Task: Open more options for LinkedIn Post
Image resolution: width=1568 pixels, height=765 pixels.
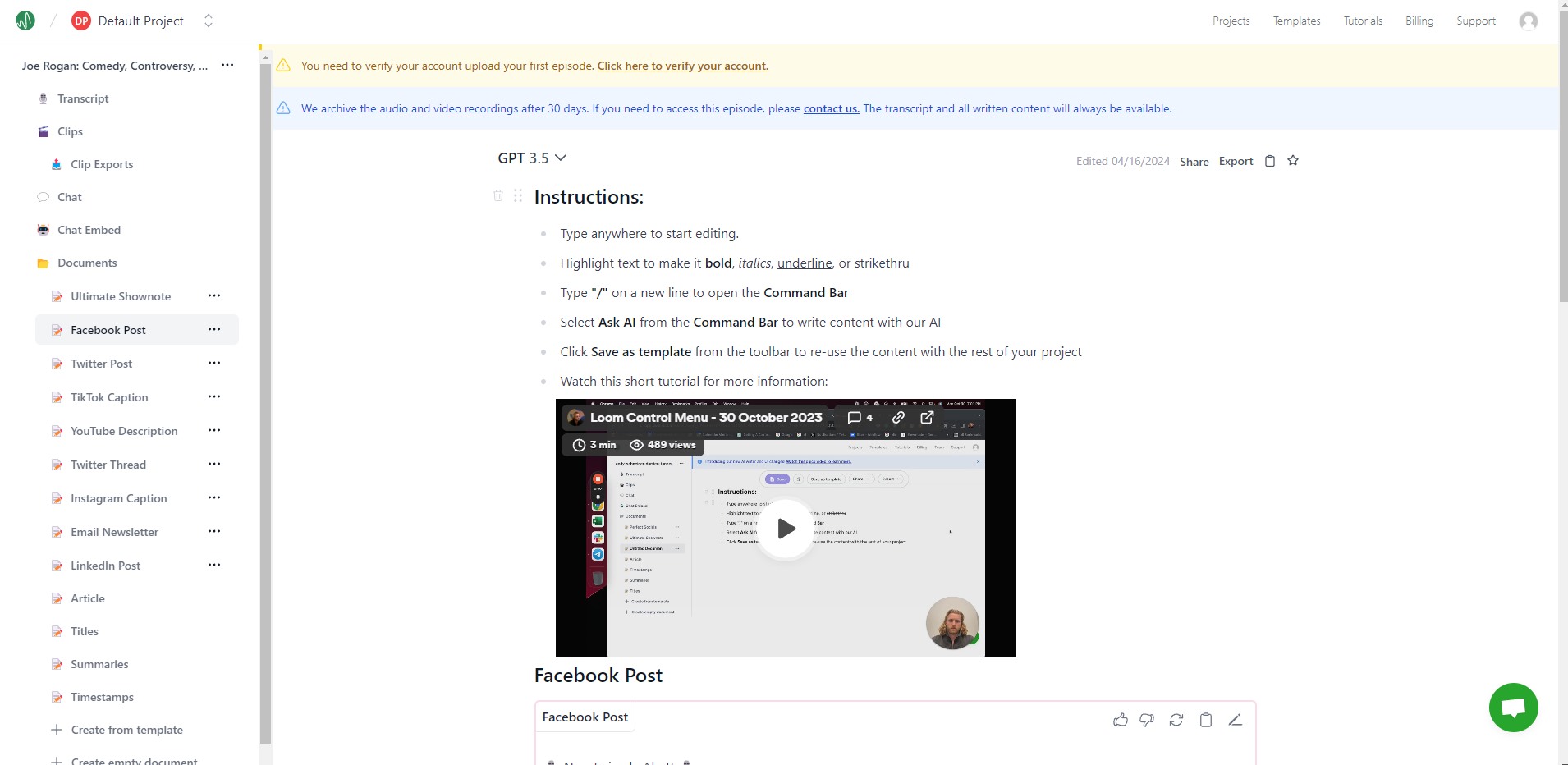Action: coord(214,565)
